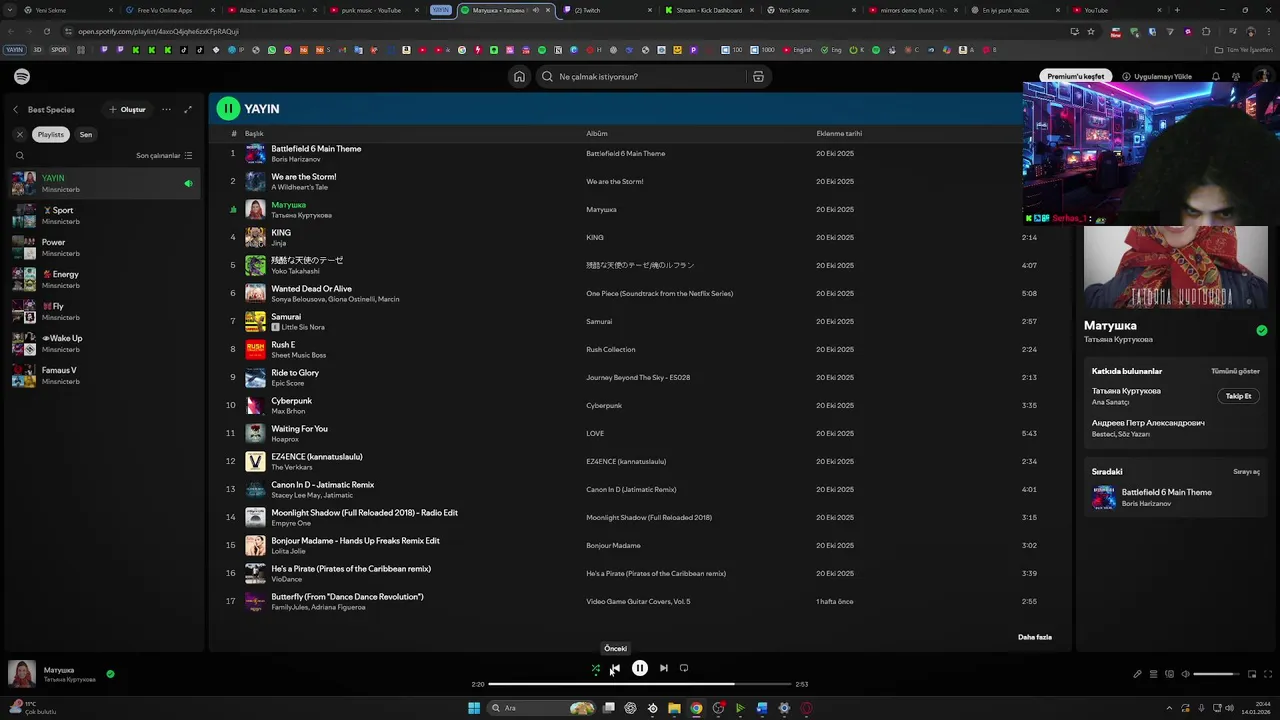Open the Power playlist in the sidebar

pyautogui.click(x=102, y=247)
